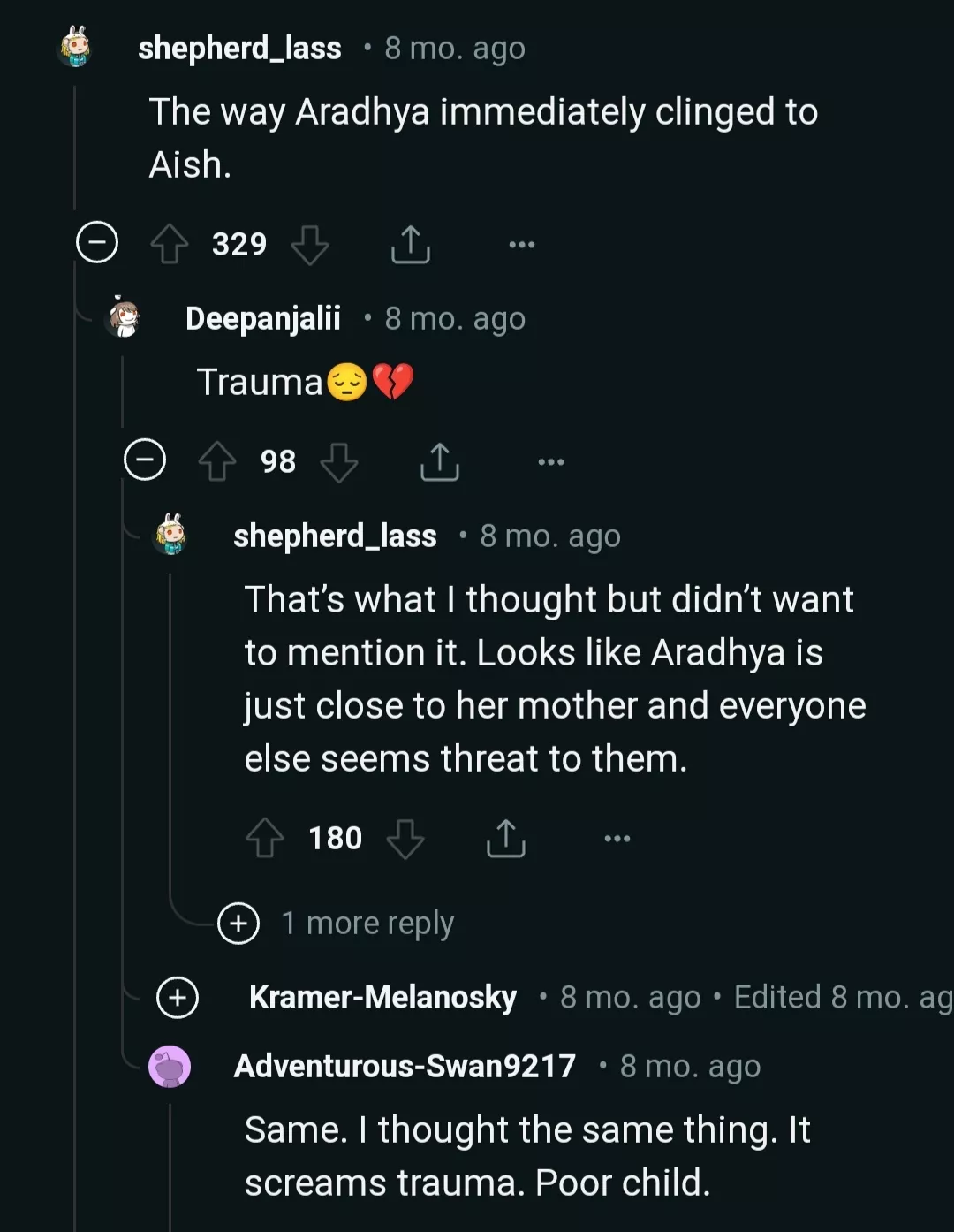954x1232 pixels.
Task: Click Adventurous-Swan9217's purple avatar
Action: [170, 1067]
